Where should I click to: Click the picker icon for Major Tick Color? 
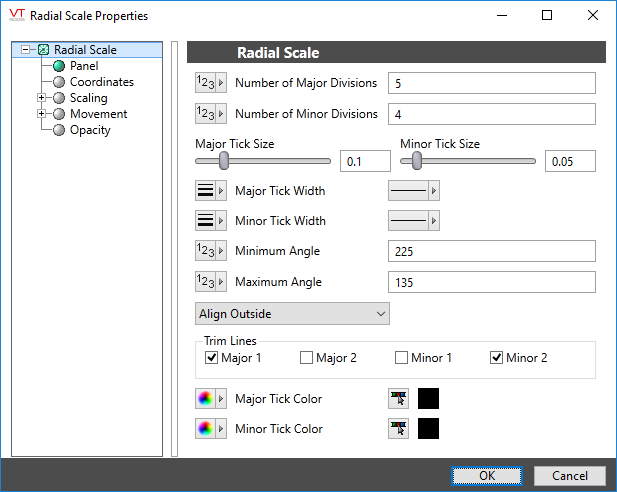click(x=399, y=400)
